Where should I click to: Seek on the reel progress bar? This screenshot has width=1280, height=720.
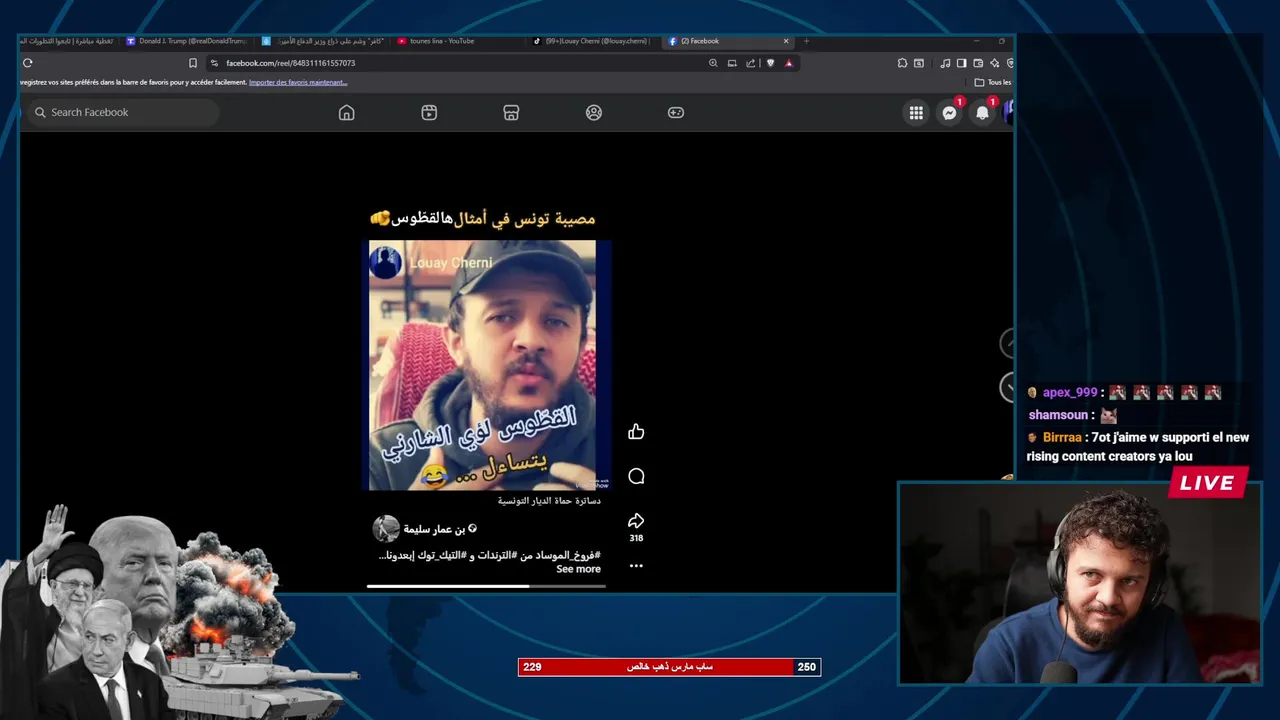pyautogui.click(x=486, y=586)
